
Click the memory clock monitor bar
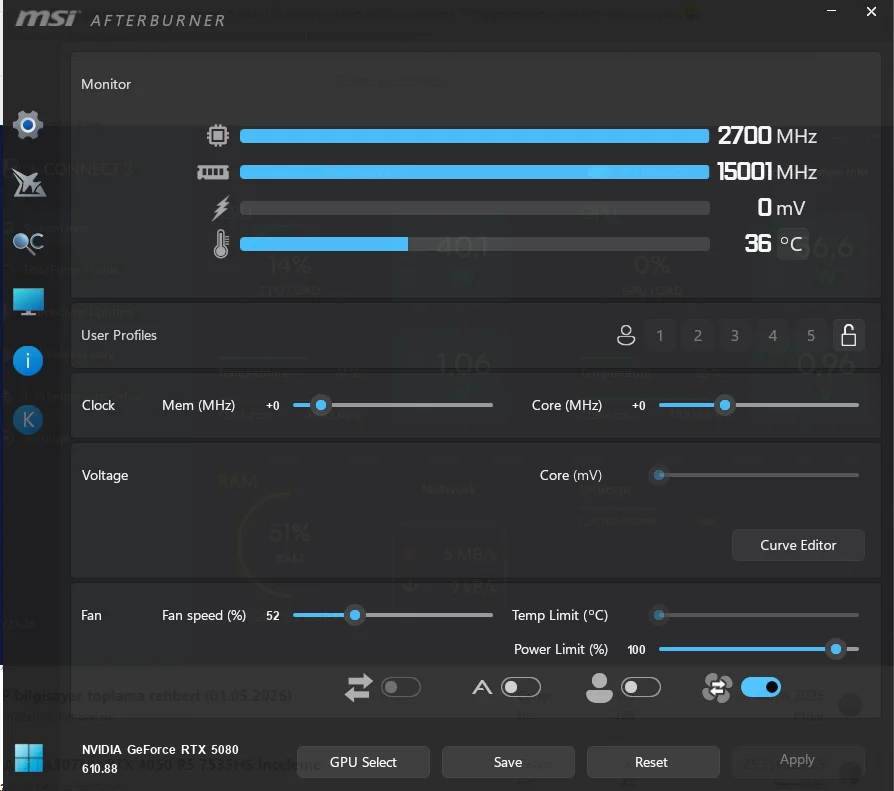[x=474, y=172]
